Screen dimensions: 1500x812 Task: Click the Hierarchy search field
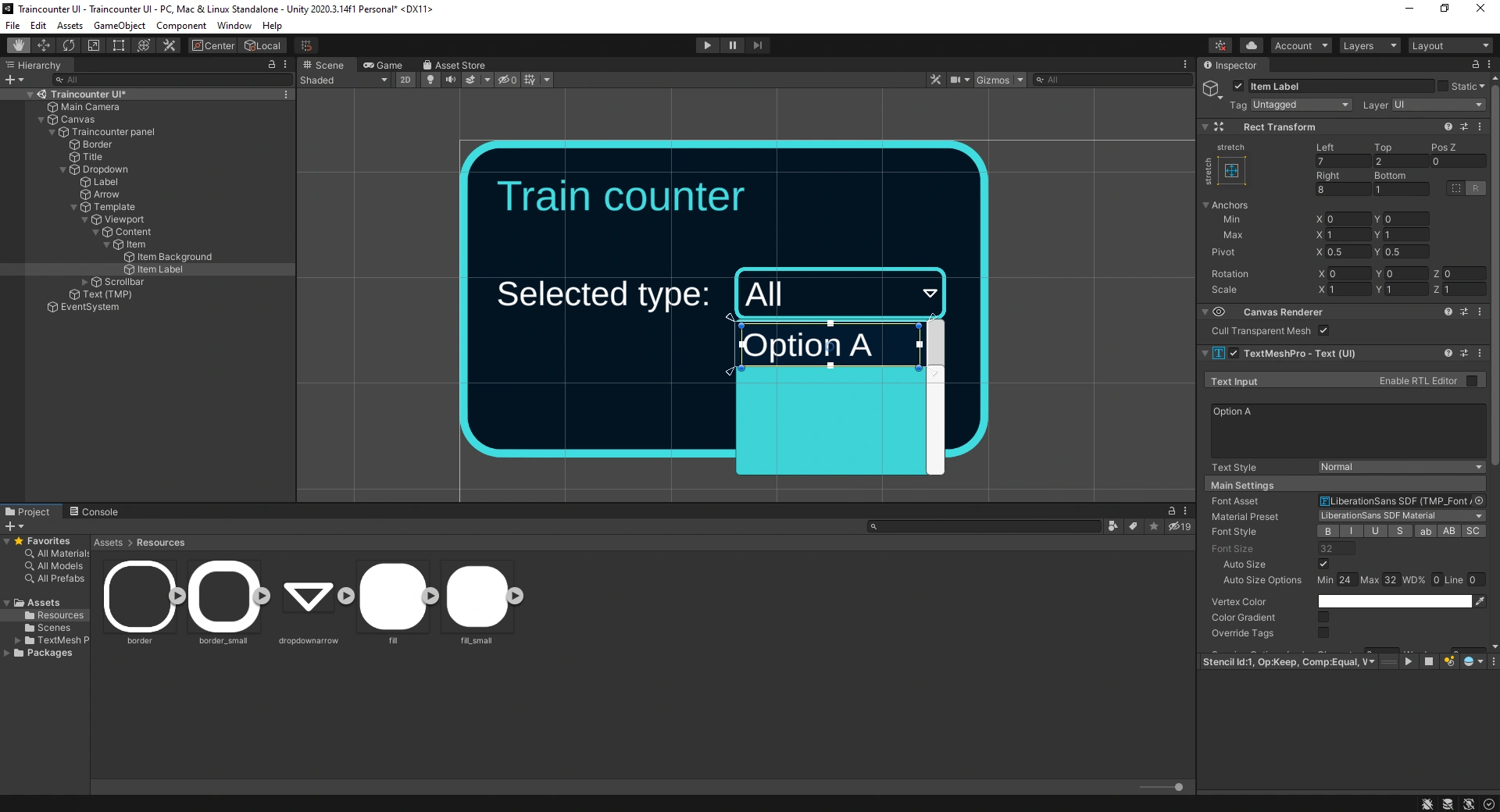click(173, 80)
